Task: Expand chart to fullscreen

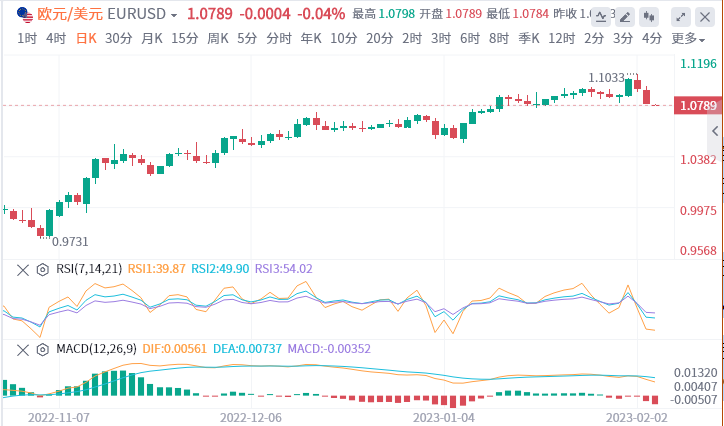Action: (681, 18)
